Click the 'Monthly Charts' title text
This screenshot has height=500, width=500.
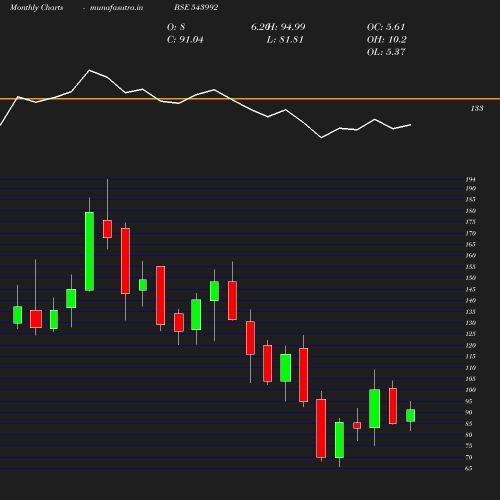click(37, 8)
